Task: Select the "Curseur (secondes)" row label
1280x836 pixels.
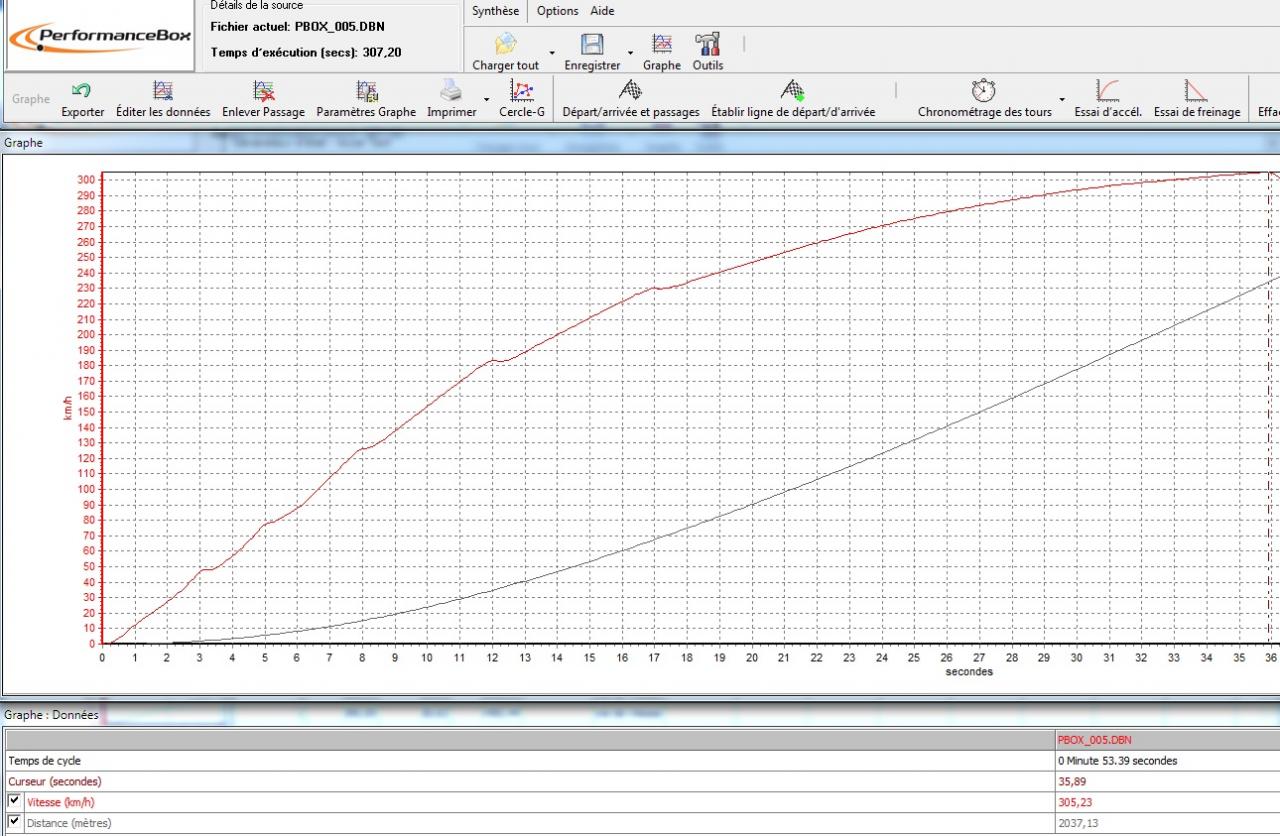Action: coord(55,781)
